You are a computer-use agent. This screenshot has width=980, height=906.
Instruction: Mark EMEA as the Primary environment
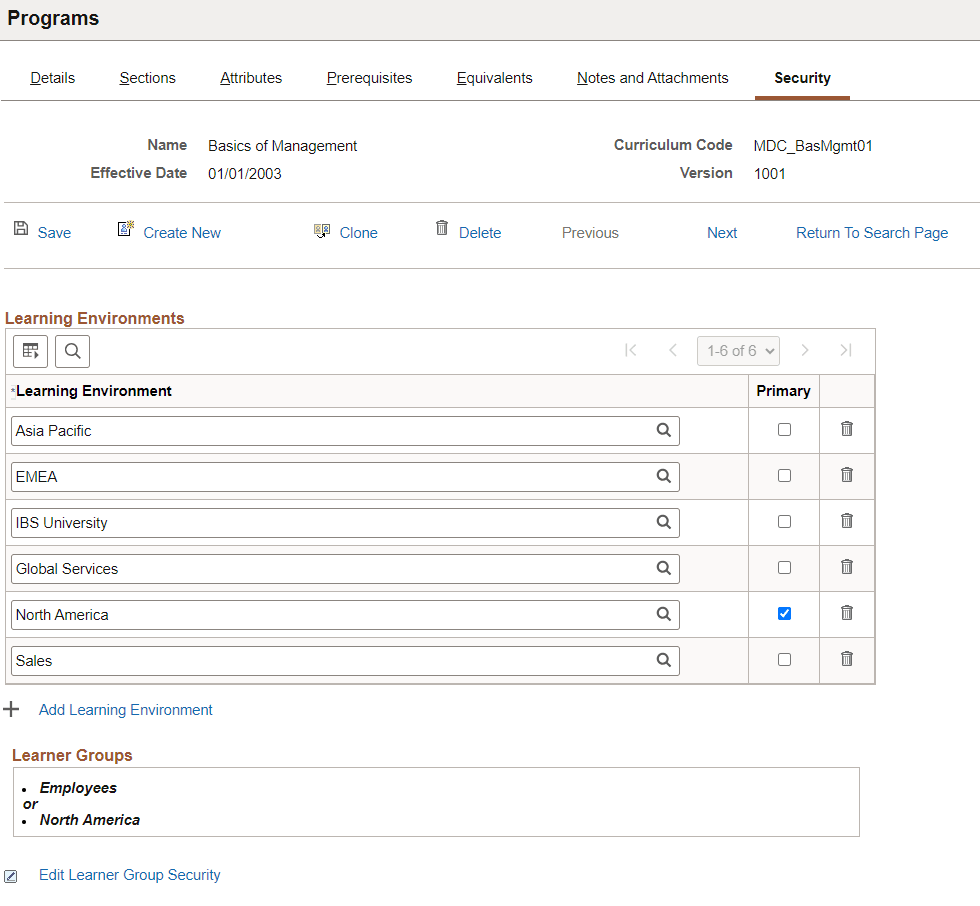(x=783, y=475)
